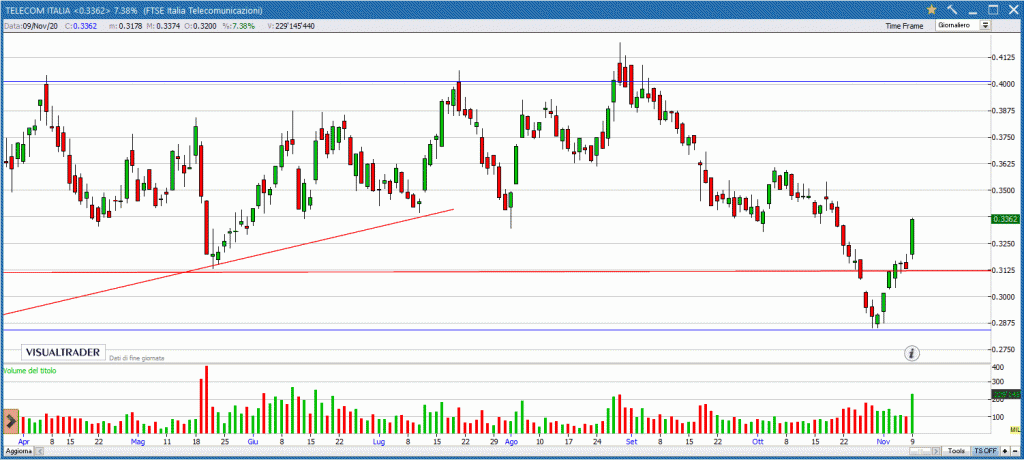Zoom out with the minus button
The image size is (1024, 460).
pyautogui.click(x=1015, y=452)
